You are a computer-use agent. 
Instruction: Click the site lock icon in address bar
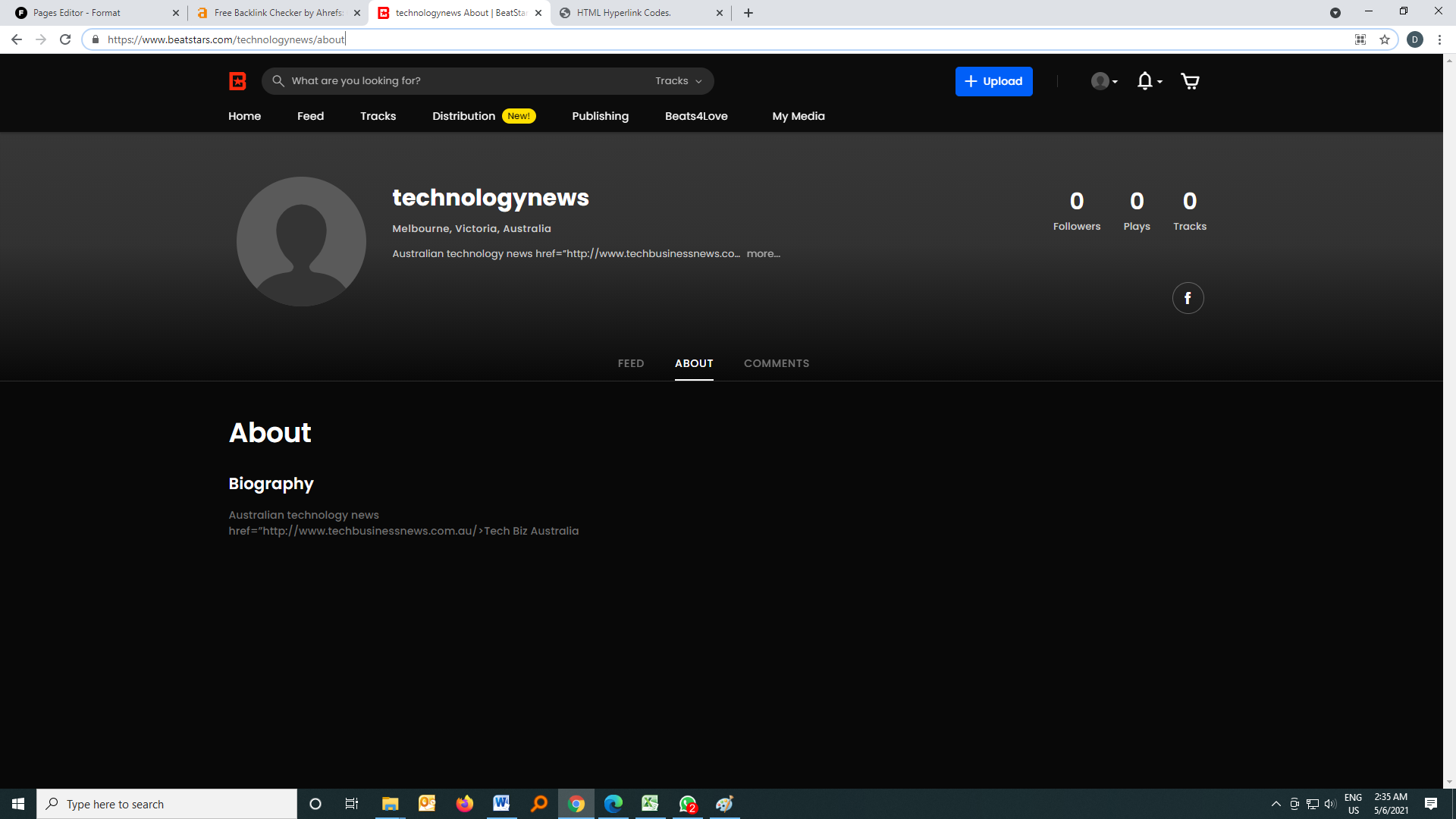pyautogui.click(x=96, y=39)
